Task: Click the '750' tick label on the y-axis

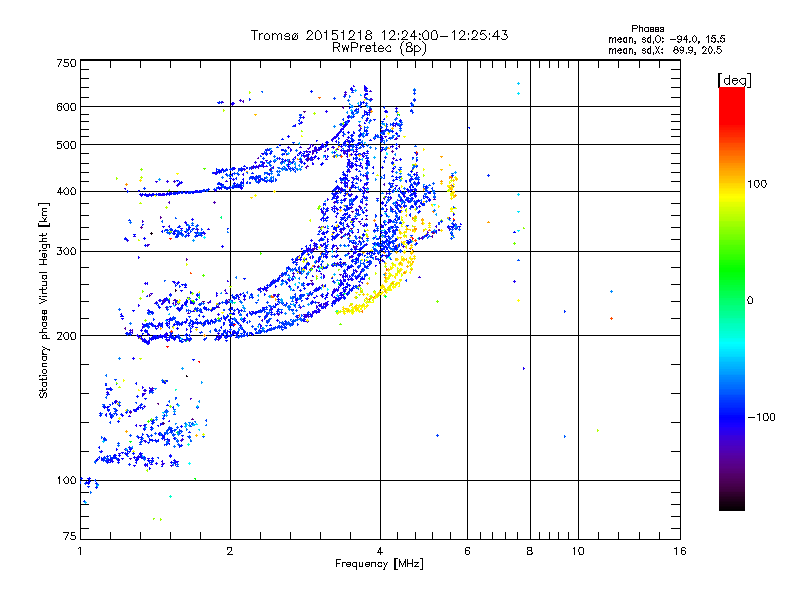Action: pyautogui.click(x=66, y=63)
